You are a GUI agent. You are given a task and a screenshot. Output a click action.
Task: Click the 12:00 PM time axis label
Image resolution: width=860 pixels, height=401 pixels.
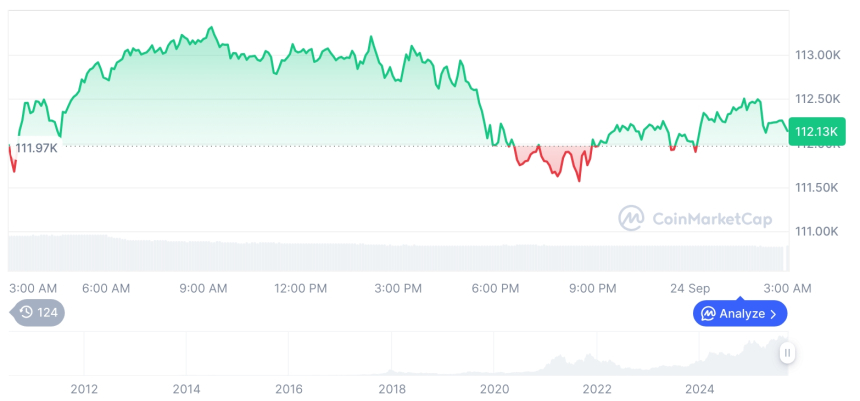pos(301,288)
